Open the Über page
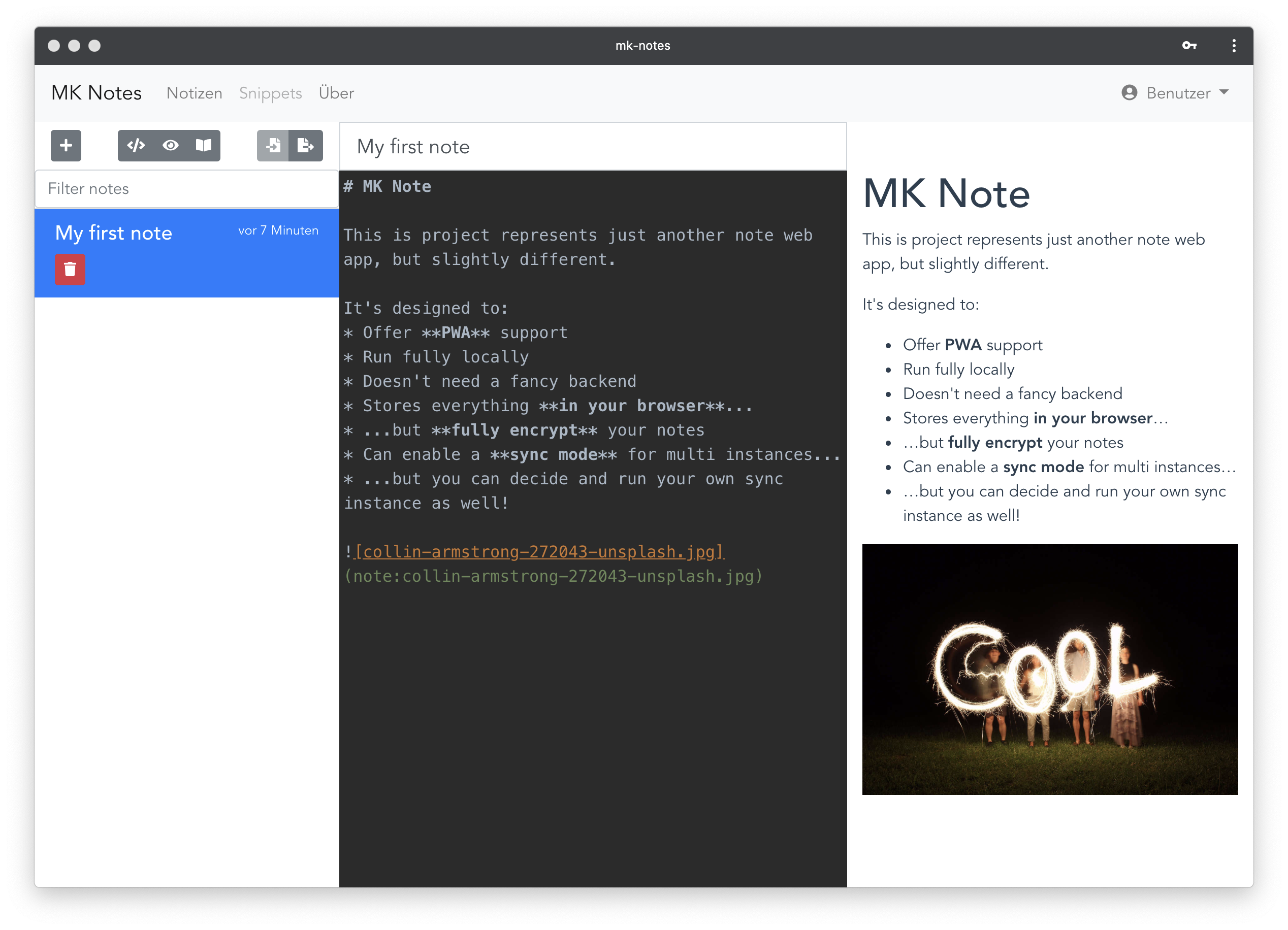The width and height of the screenshot is (1288, 930). 336,93
